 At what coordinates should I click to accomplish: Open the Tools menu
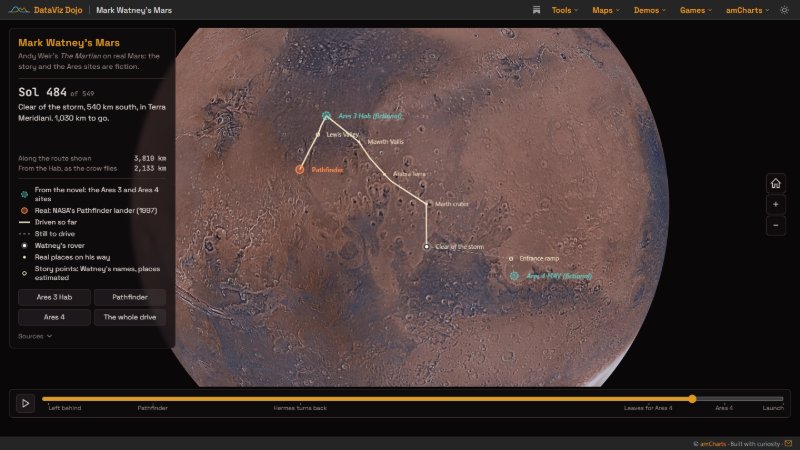[x=565, y=10]
